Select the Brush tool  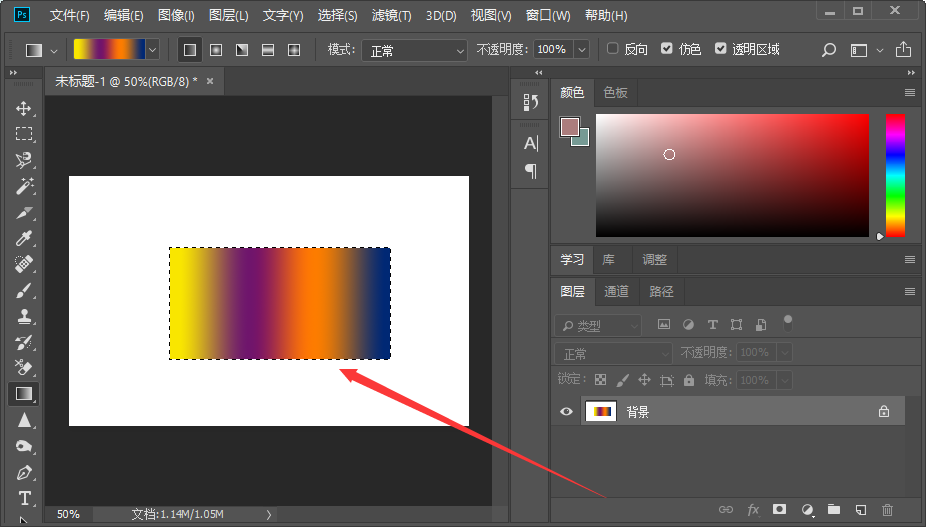point(24,290)
